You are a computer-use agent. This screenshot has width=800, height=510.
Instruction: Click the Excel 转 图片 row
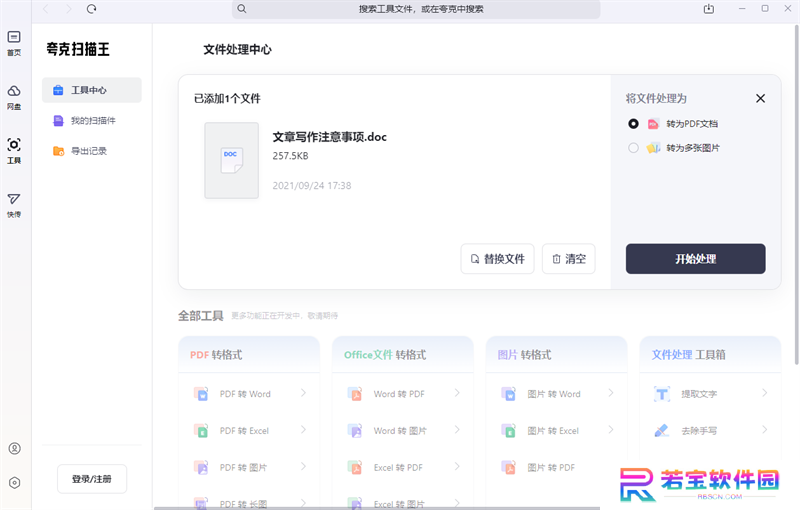[x=403, y=503]
